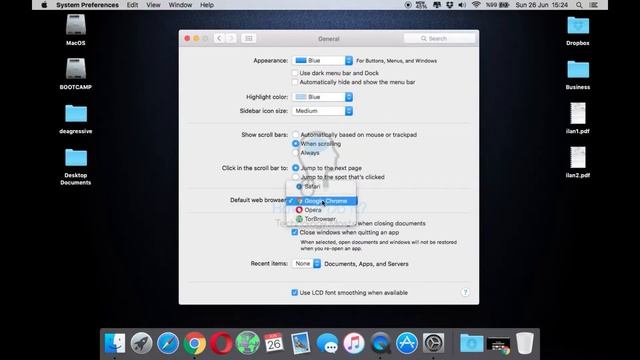Screen dimensions: 640x360
Task: Click the Dropbox menu bar icon
Action: (449, 5)
